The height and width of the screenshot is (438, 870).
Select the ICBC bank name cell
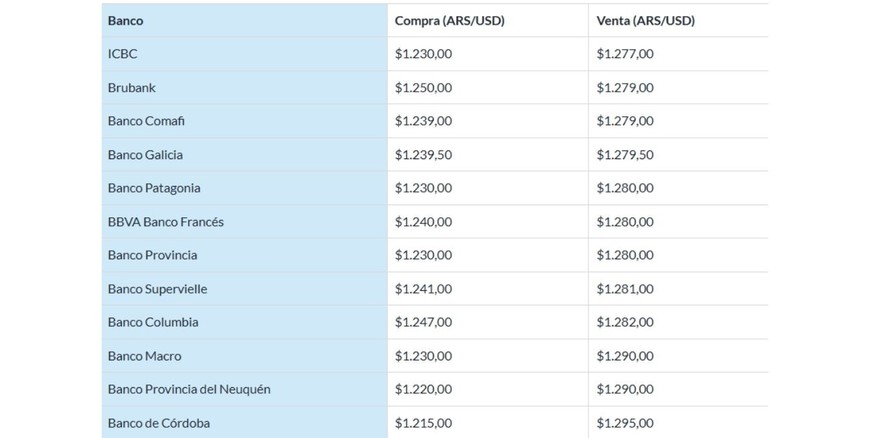123,54
